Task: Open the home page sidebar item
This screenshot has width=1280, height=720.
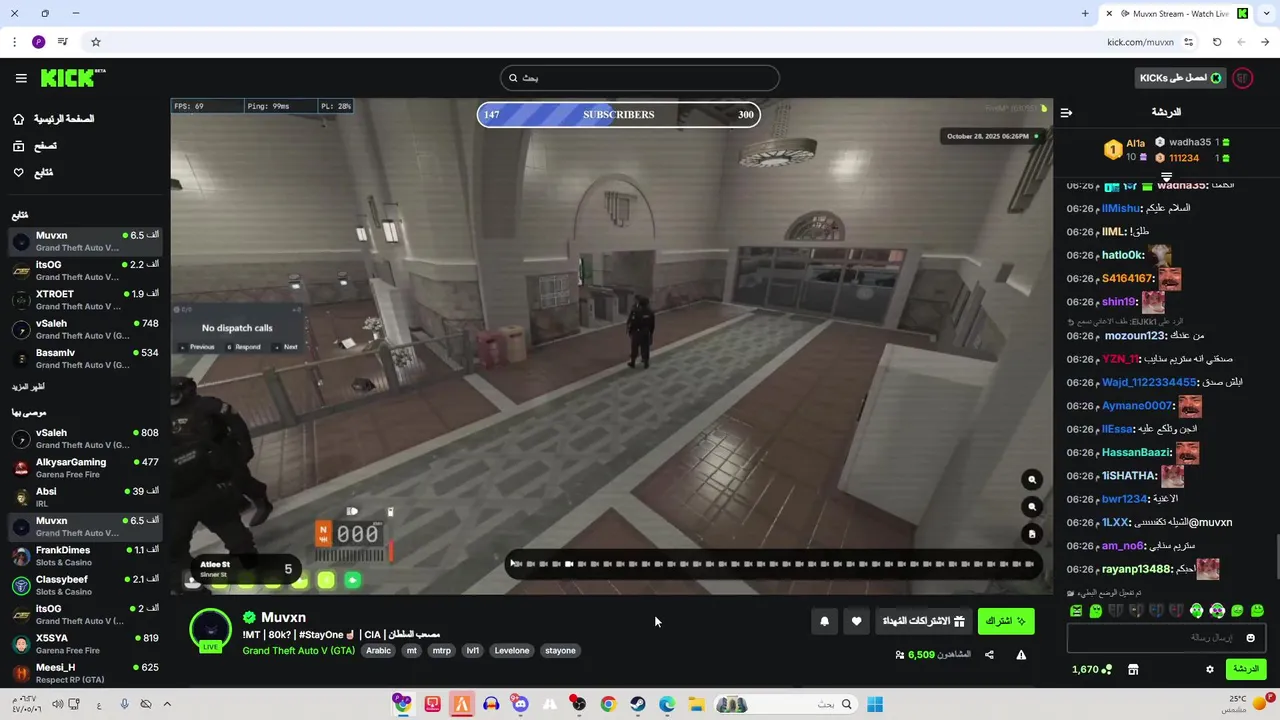Action: coord(55,119)
